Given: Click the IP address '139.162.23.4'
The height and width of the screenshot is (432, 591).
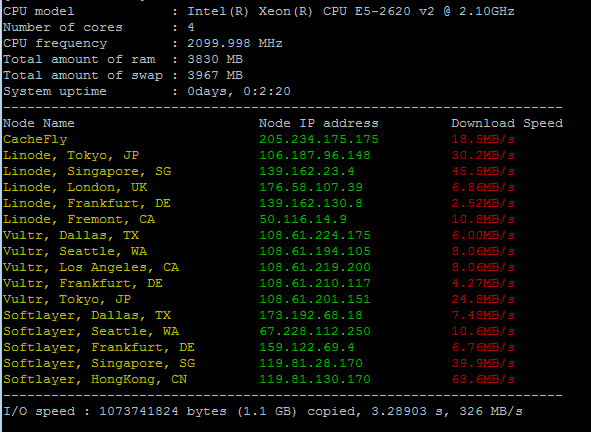Looking at the screenshot, I should click(306, 172).
